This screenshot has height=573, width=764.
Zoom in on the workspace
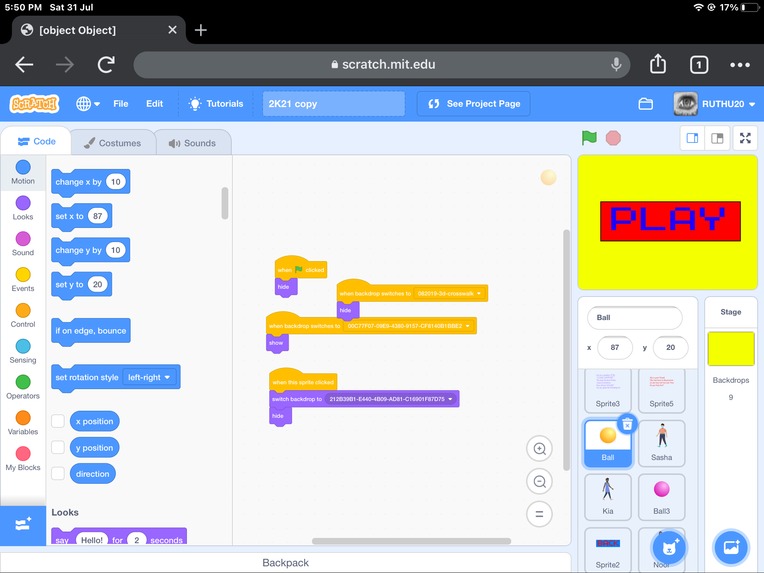tap(539, 449)
